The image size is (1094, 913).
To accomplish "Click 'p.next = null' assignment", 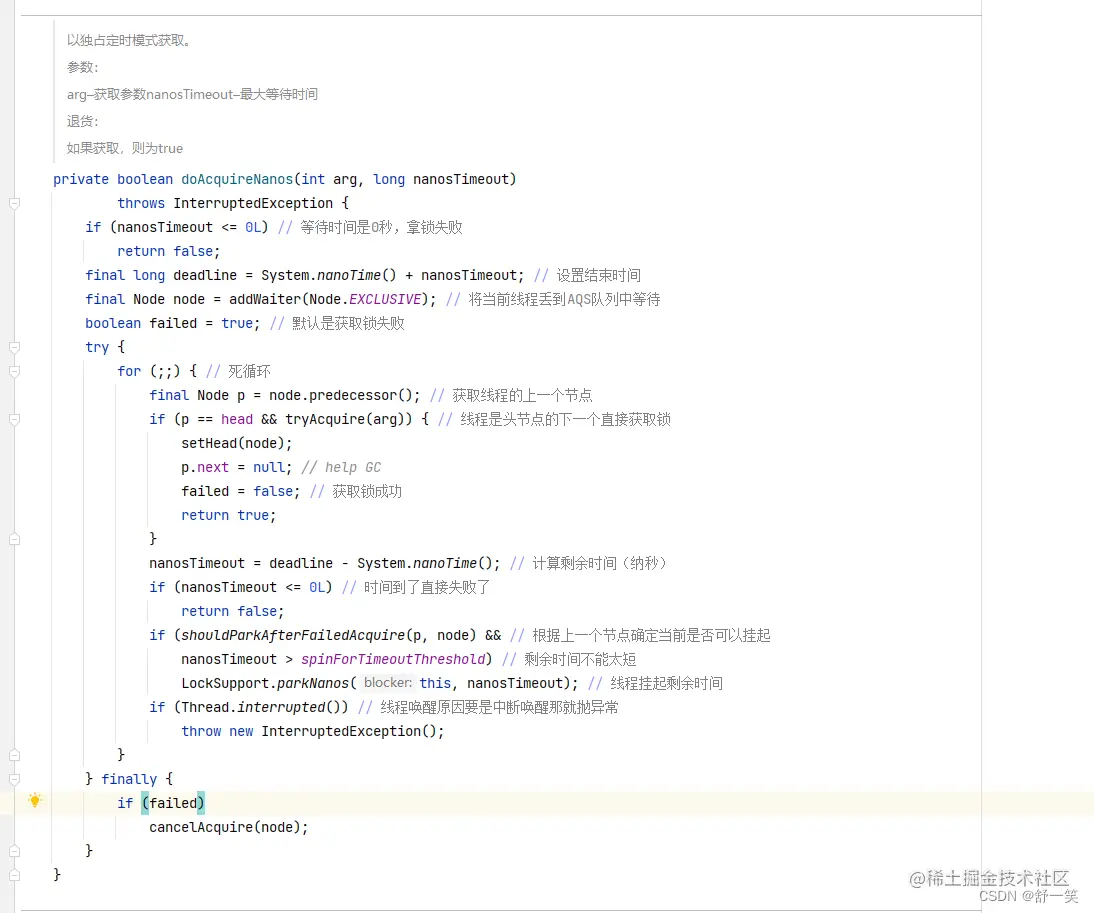I will 237,467.
